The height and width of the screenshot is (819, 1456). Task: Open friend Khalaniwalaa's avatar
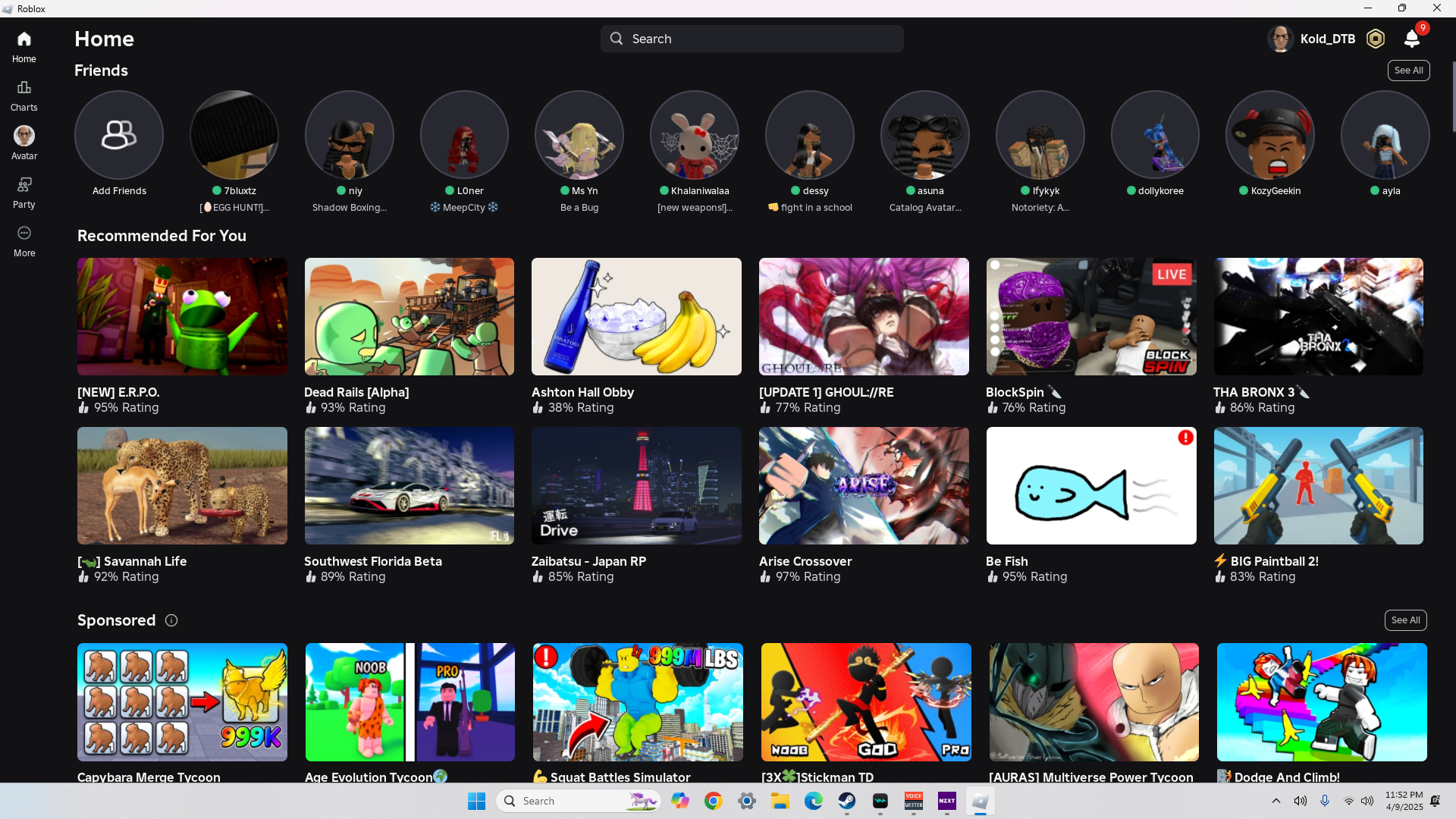click(x=694, y=135)
